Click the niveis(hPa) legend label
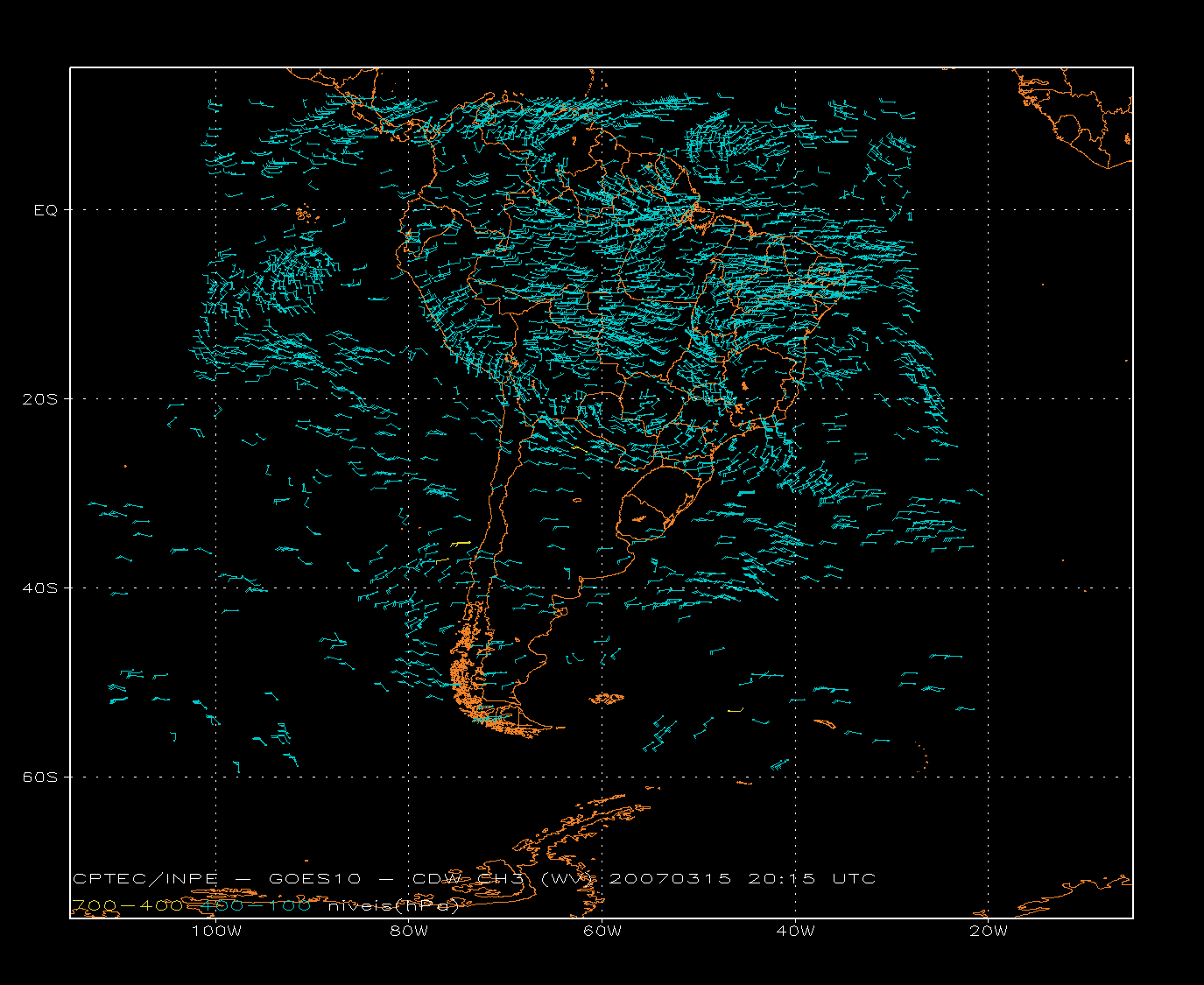This screenshot has width=1204, height=985. (393, 906)
